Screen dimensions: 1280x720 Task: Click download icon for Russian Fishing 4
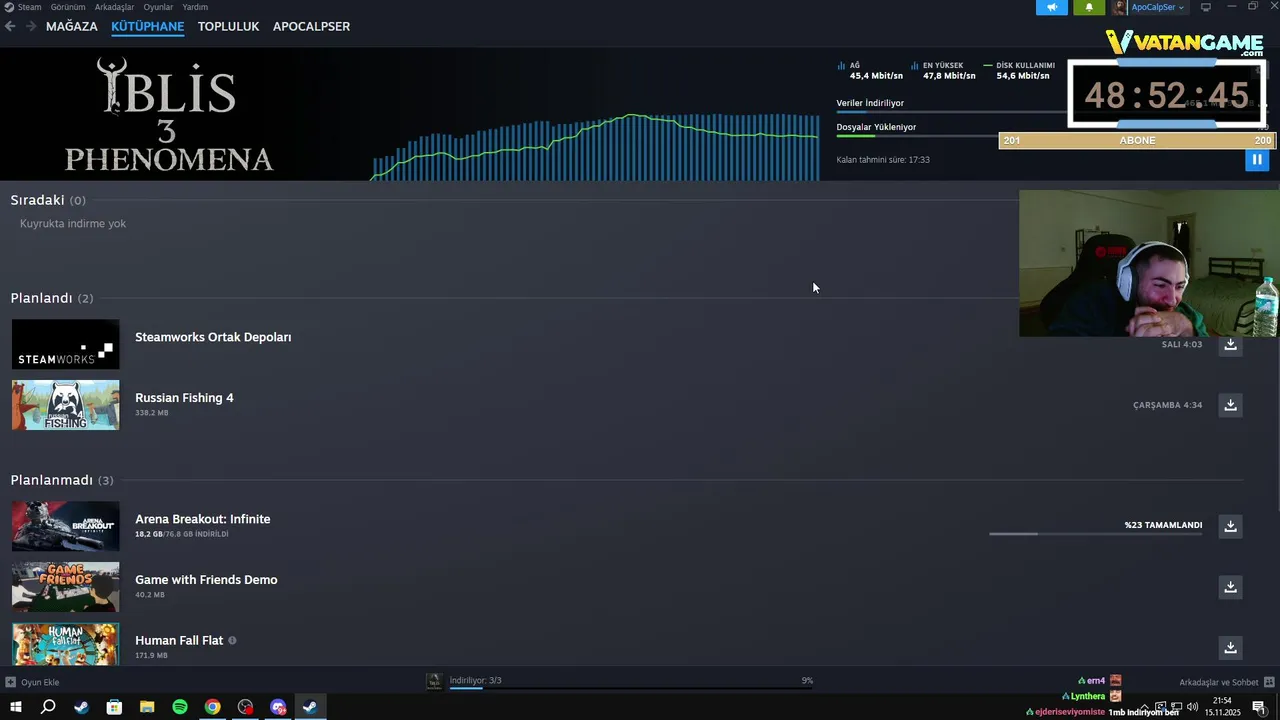click(x=1230, y=405)
